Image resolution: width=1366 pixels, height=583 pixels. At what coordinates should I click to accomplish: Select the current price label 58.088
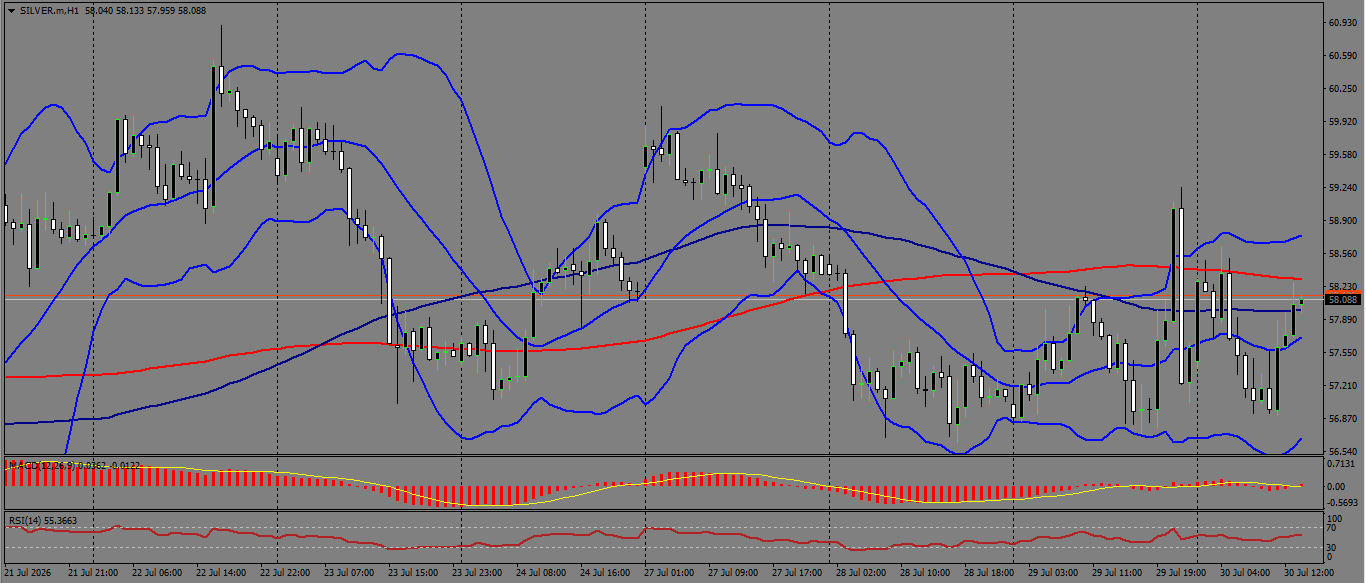pyautogui.click(x=1341, y=299)
